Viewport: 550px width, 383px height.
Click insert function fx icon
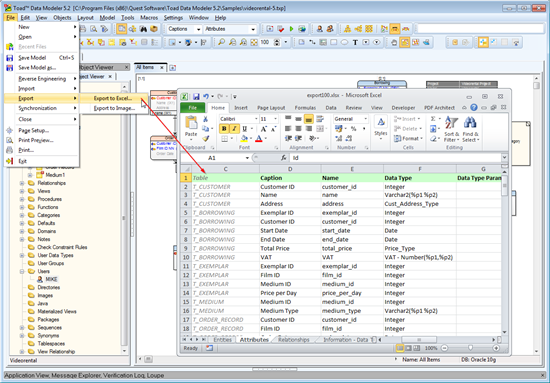coord(283,158)
